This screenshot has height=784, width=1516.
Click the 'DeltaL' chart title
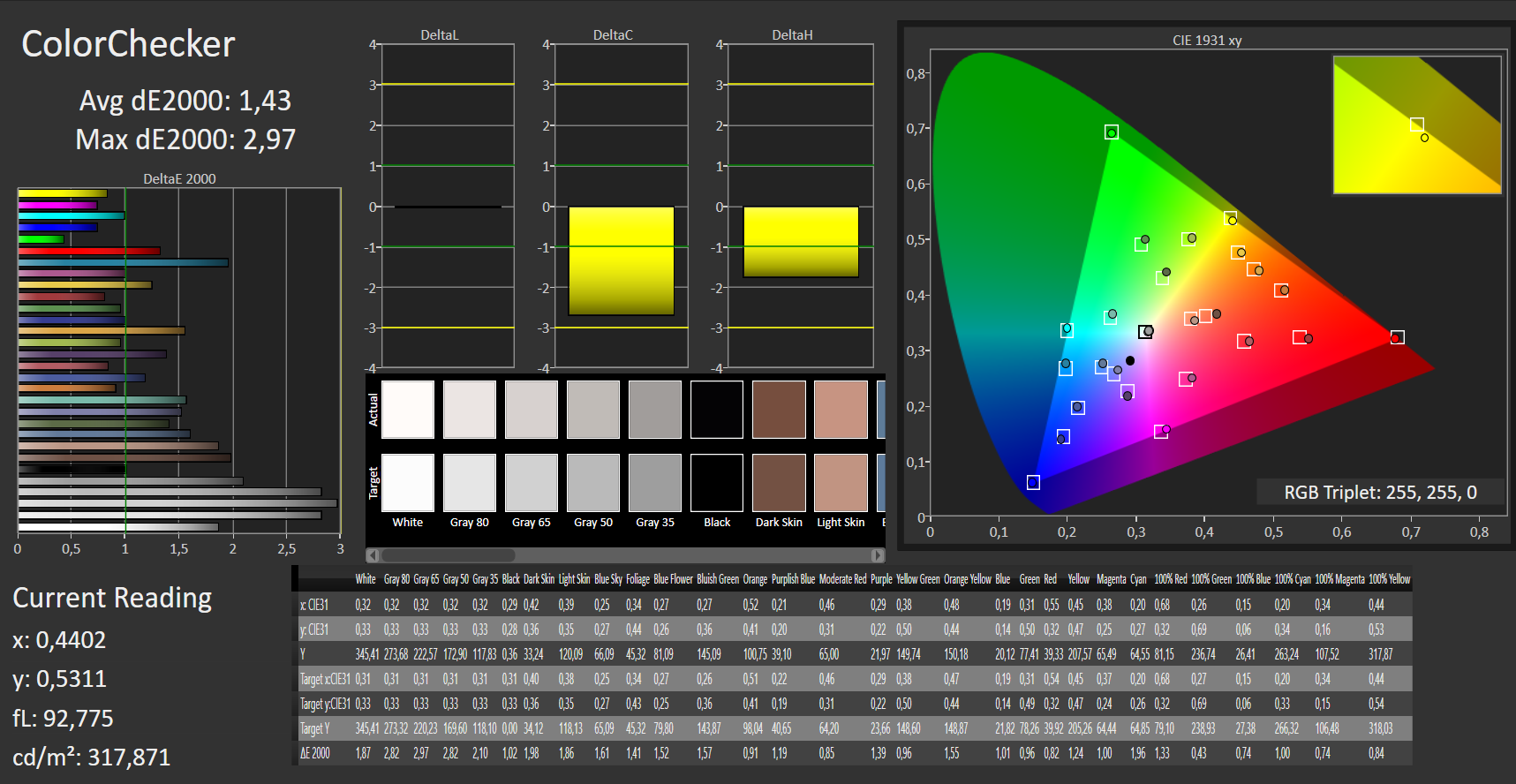pos(440,35)
